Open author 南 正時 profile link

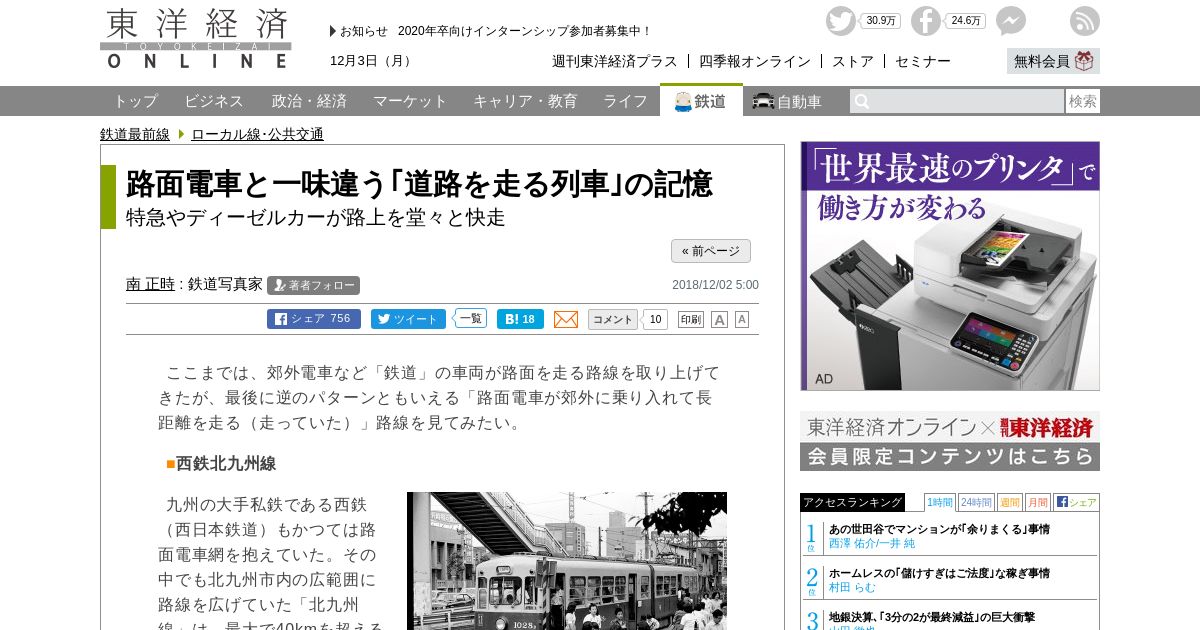(x=150, y=284)
